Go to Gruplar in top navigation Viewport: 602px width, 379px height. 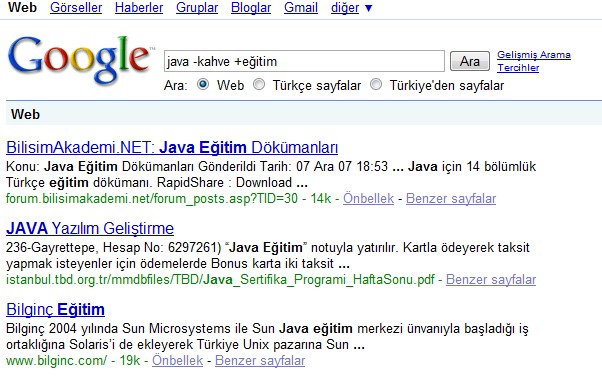[x=197, y=8]
